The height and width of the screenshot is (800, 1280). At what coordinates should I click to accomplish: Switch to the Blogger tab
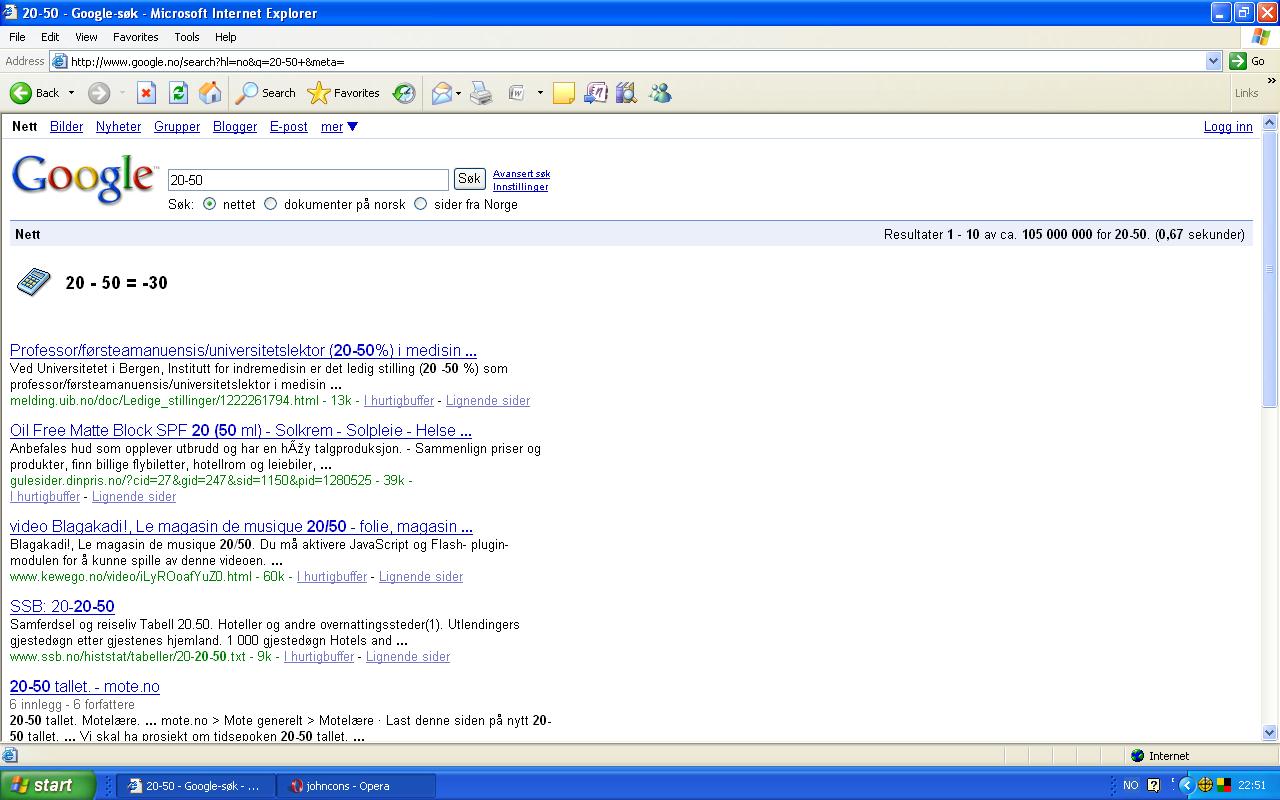(235, 127)
